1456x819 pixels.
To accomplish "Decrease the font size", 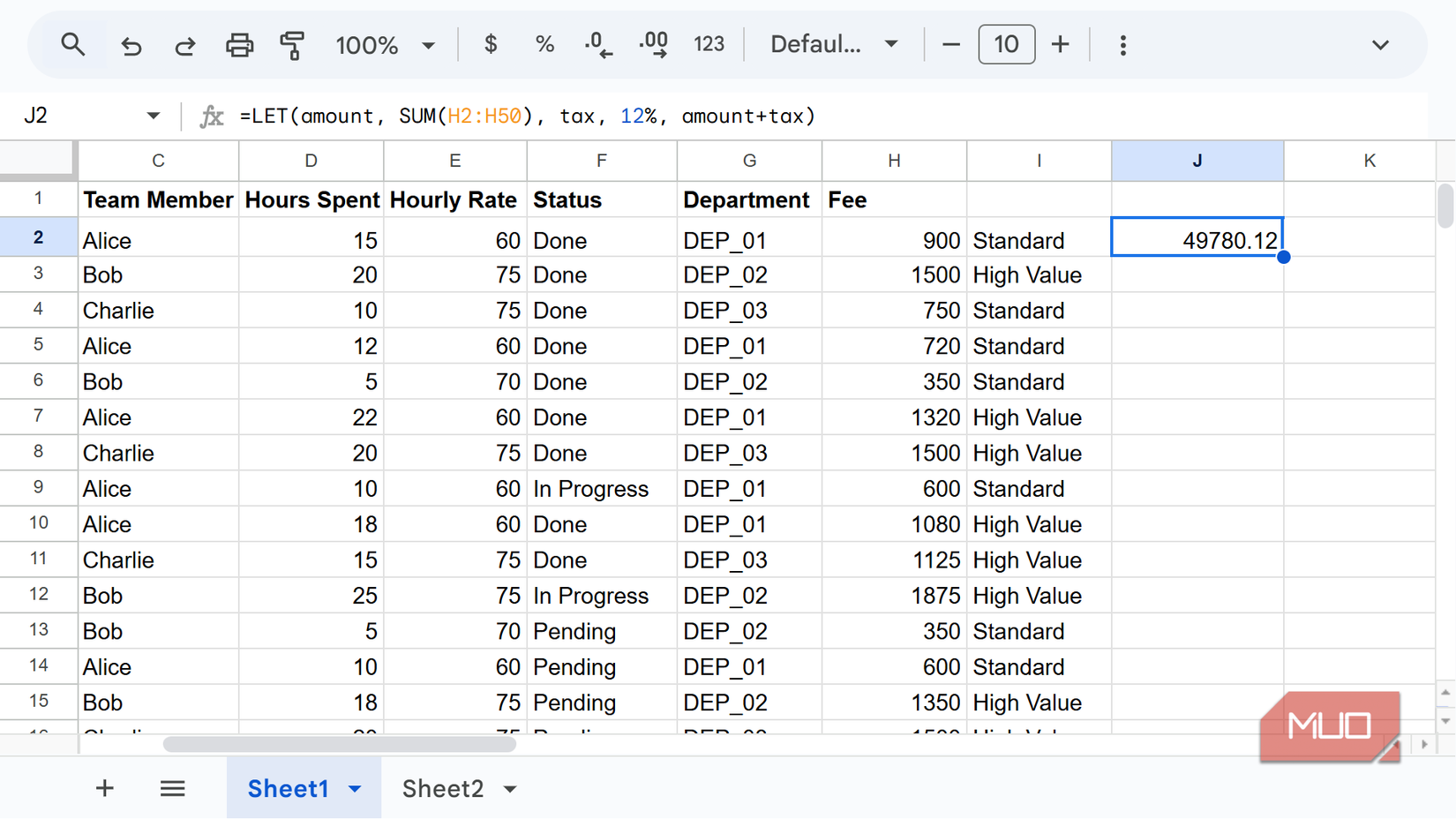I will click(x=950, y=44).
